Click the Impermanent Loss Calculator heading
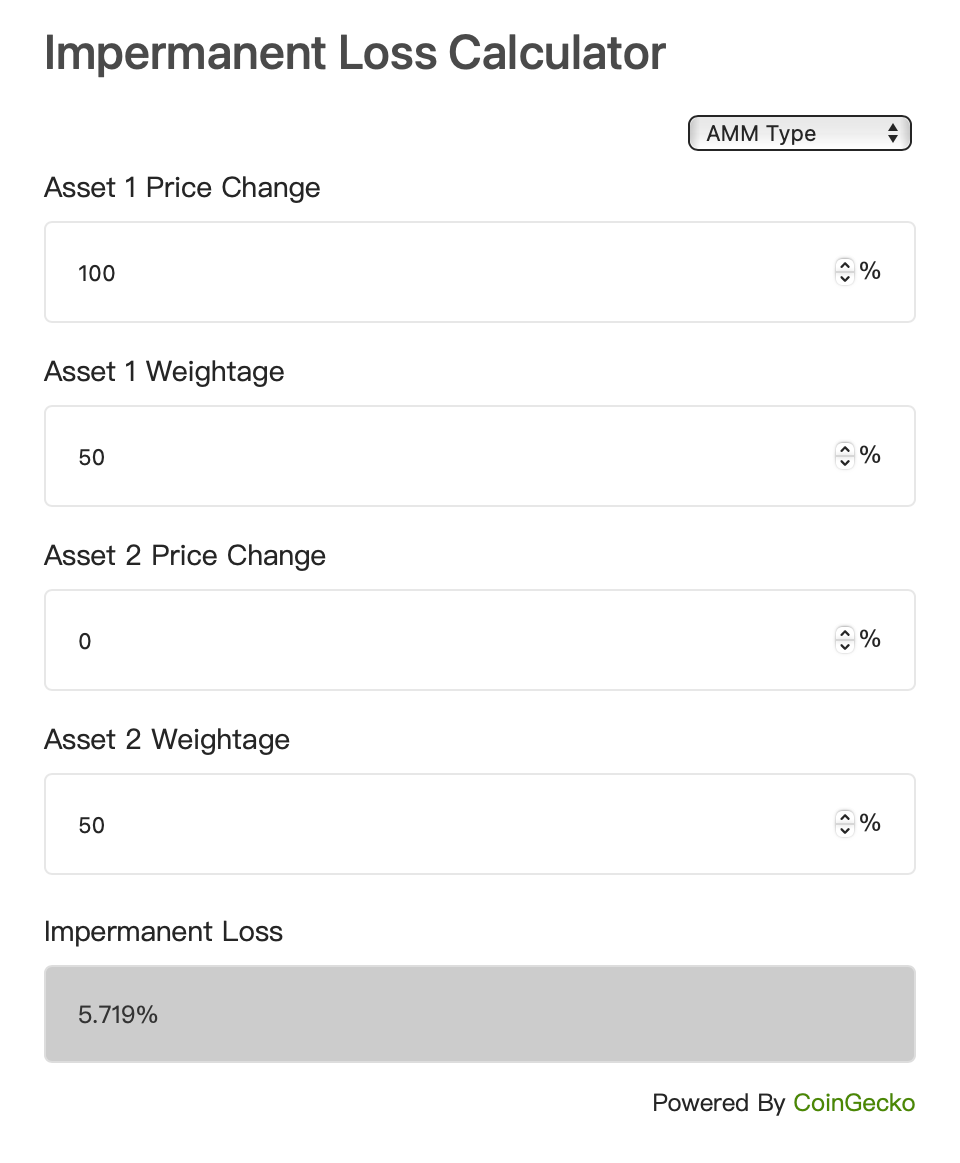Image resolution: width=960 pixels, height=1163 pixels. [x=355, y=53]
